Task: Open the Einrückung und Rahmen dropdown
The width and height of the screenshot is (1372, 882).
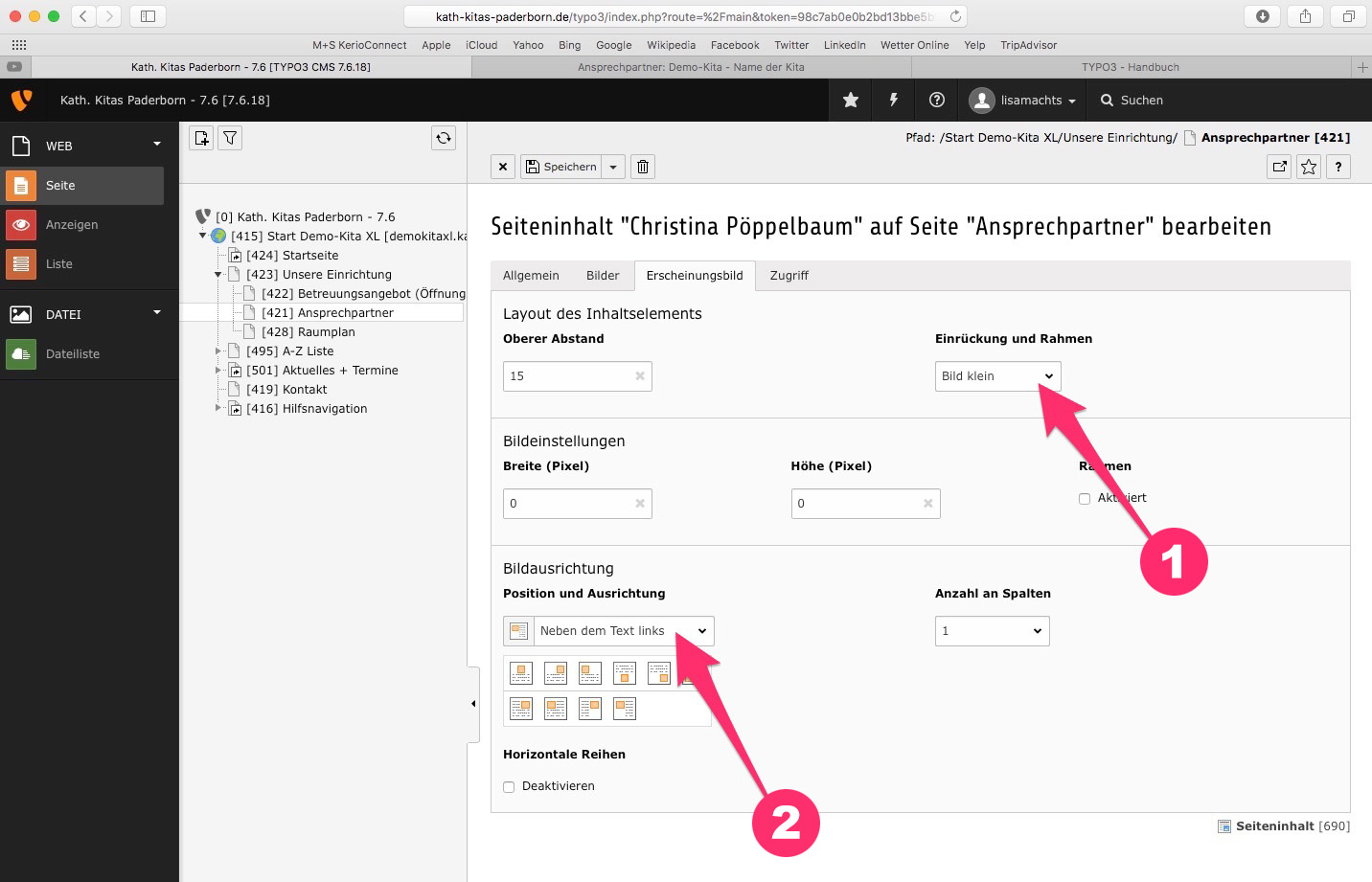Action: pyautogui.click(x=997, y=376)
